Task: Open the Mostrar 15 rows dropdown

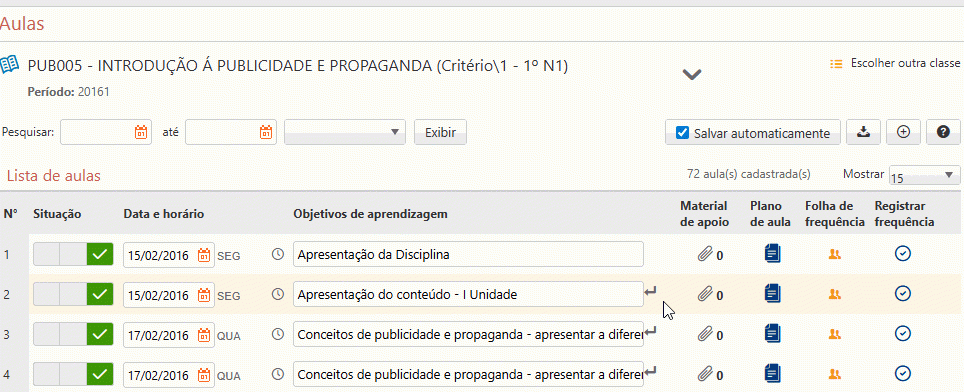Action: point(925,175)
